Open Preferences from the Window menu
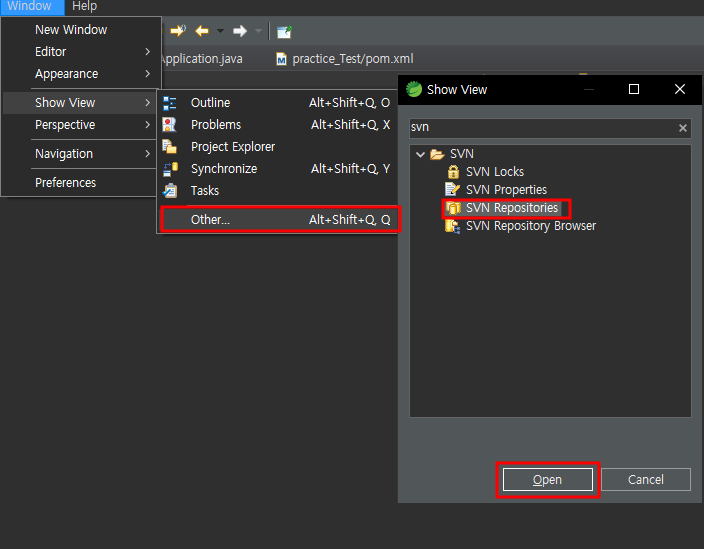Viewport: 705px width, 549px height. 81,183
